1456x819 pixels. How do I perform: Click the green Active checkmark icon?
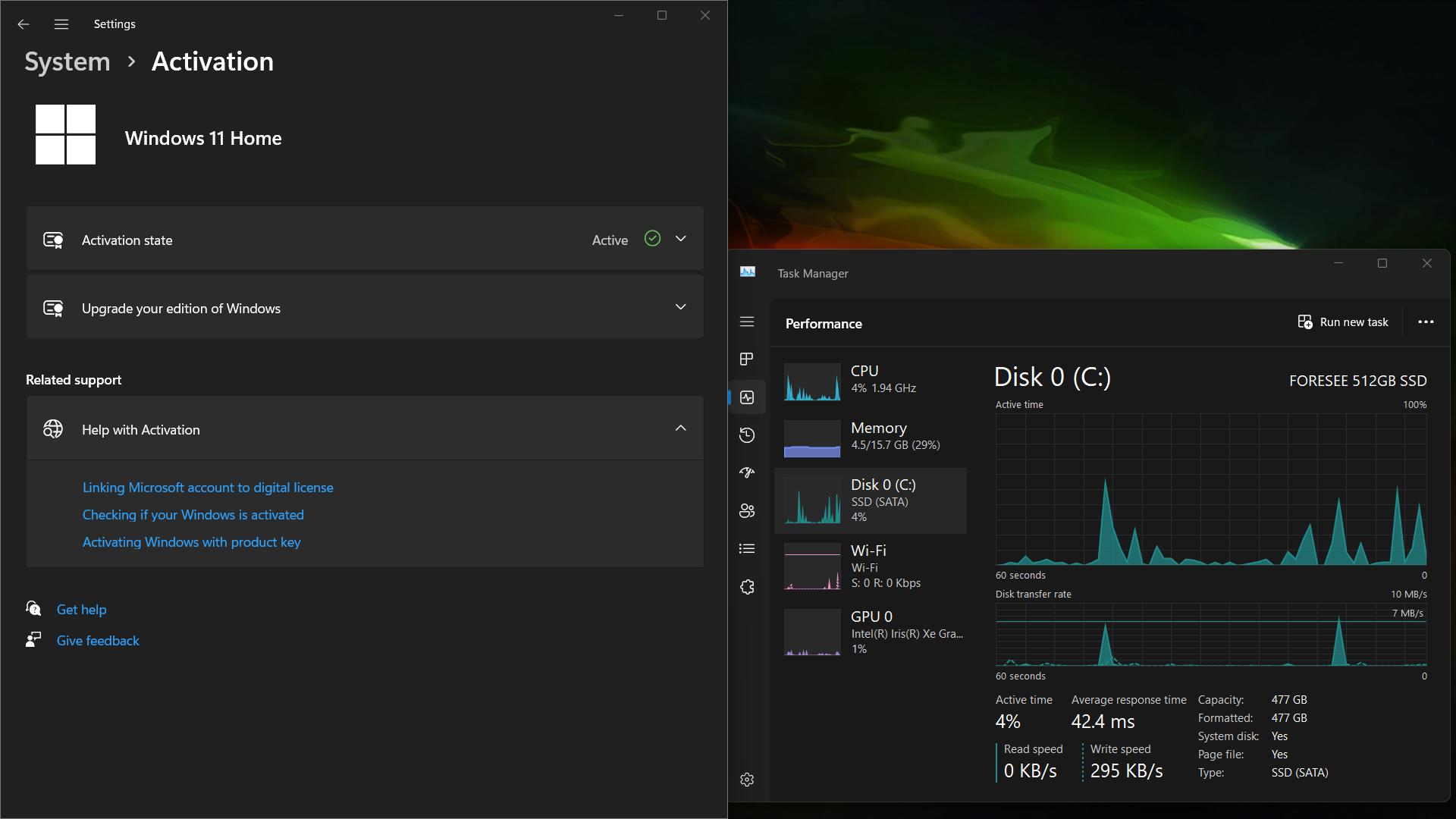pyautogui.click(x=652, y=239)
